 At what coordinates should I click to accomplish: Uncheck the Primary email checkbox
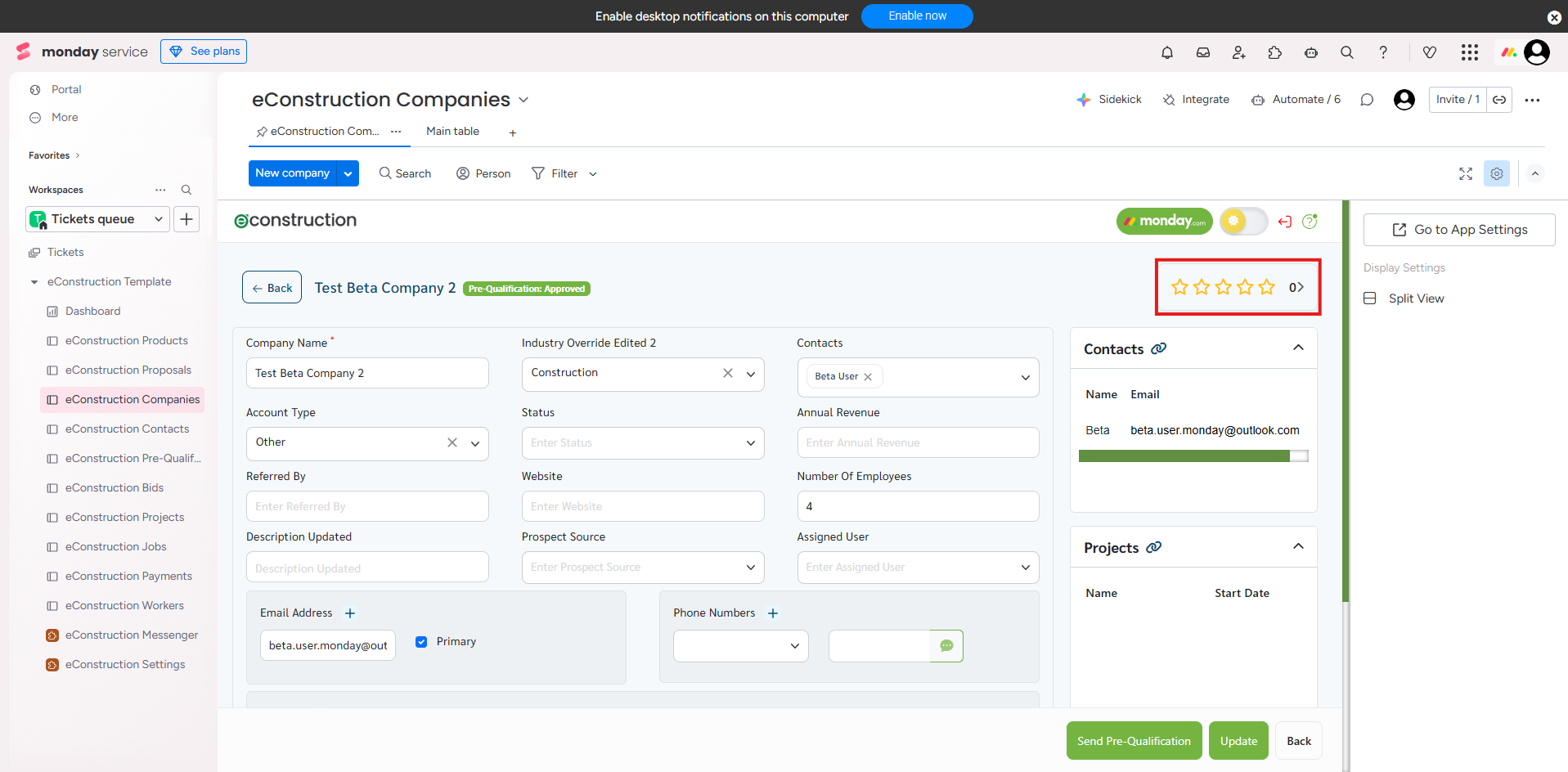pos(421,642)
